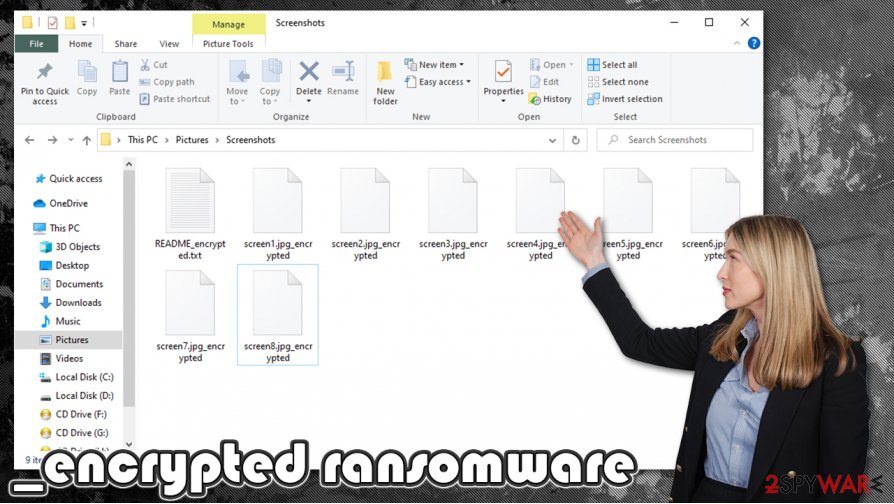894x504 pixels.
Task: Open CD Drive (G:)
Action: (74, 433)
